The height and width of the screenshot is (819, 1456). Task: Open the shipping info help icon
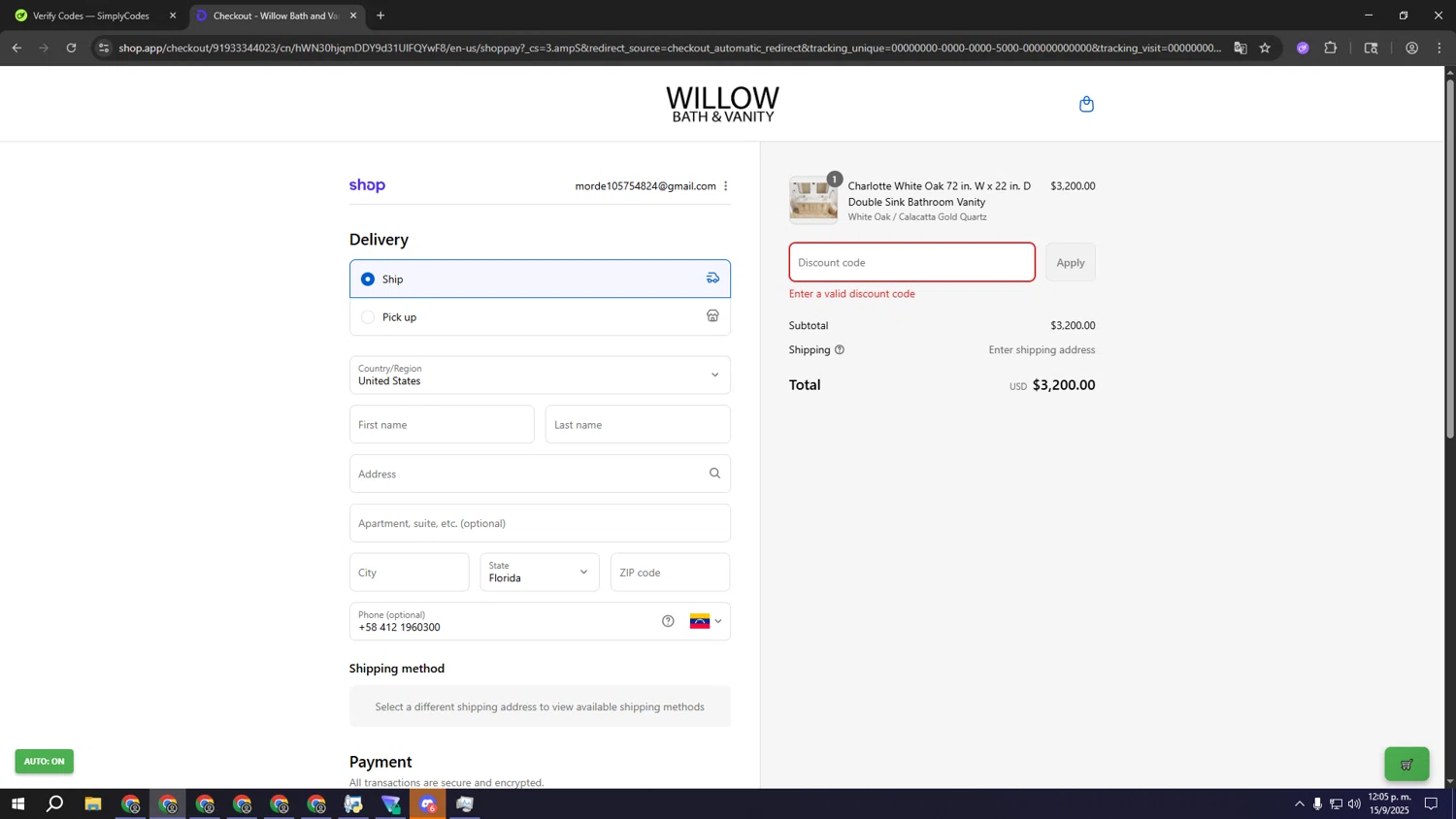click(840, 350)
